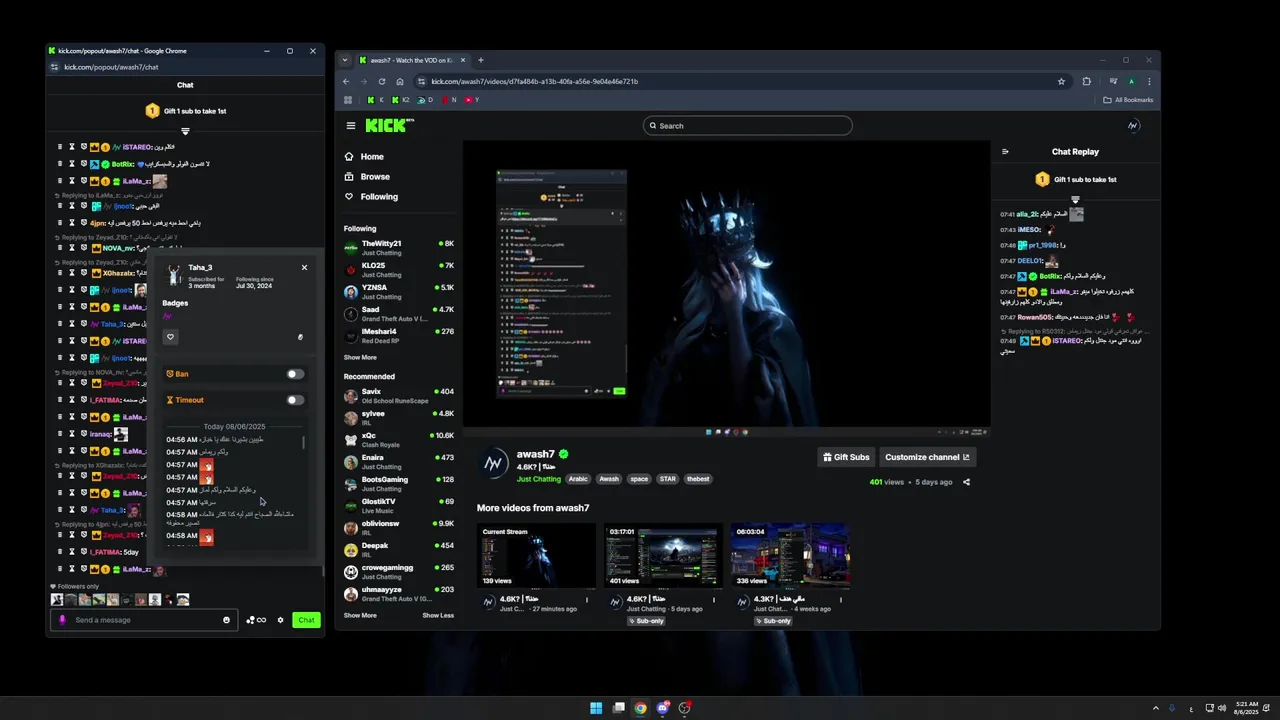
Task: Open the Just Chatting category link under awash7
Action: tap(539, 479)
